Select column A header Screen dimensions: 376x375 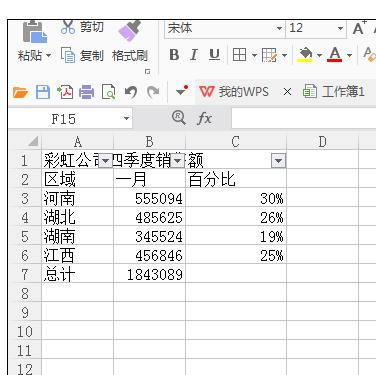pos(78,142)
